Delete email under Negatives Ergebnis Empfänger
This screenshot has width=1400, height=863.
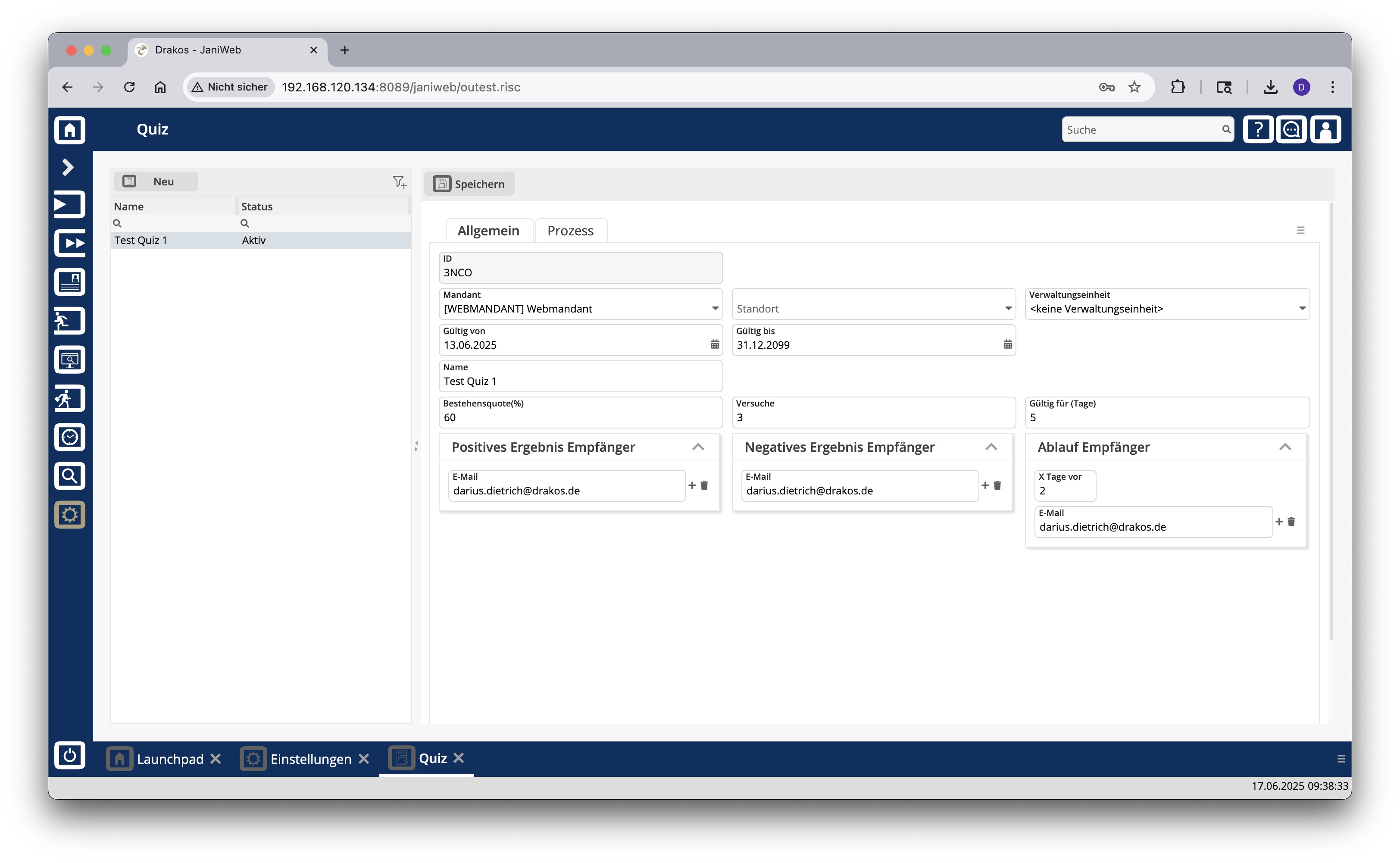click(998, 486)
